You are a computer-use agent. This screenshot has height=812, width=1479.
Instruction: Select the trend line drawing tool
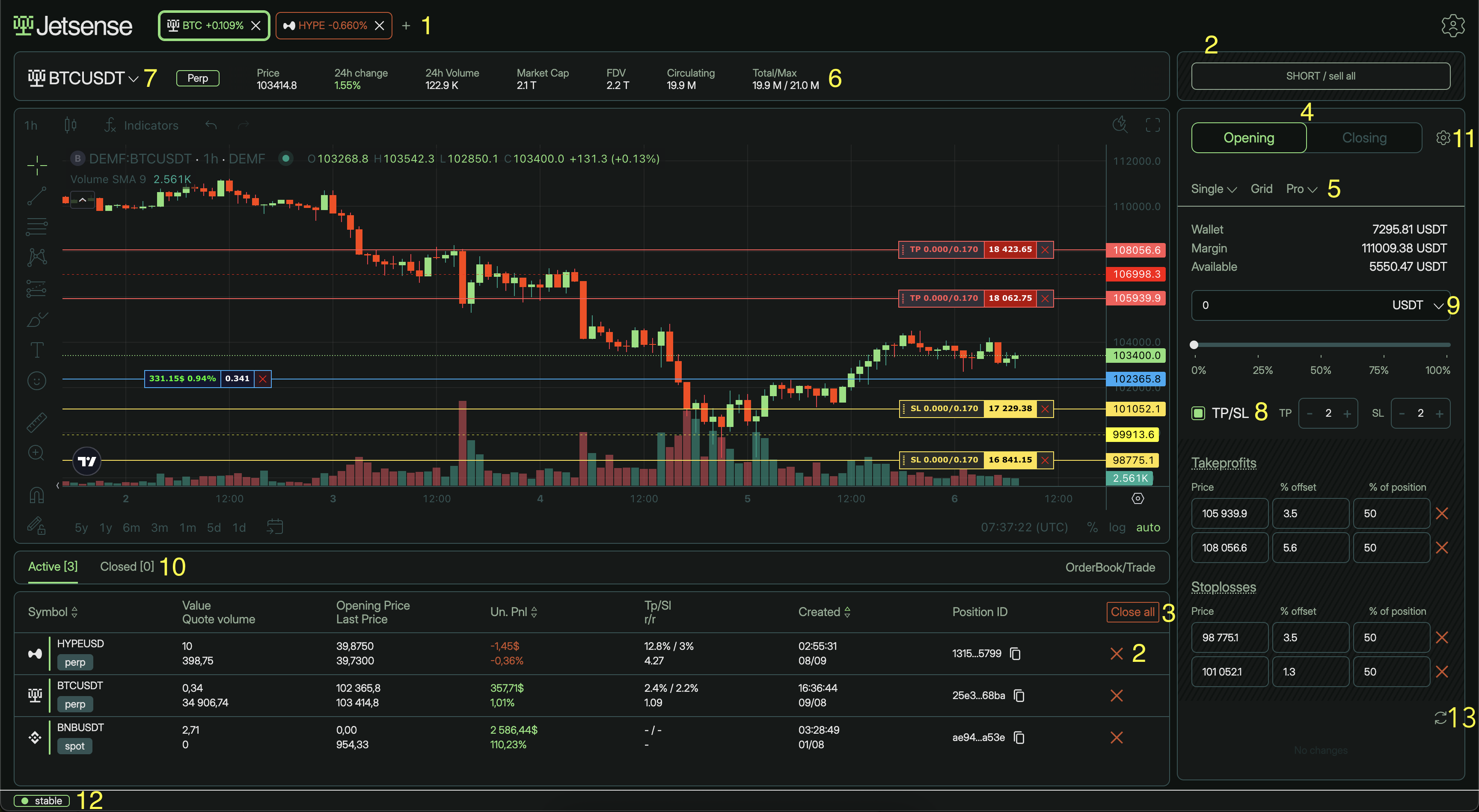click(36, 196)
